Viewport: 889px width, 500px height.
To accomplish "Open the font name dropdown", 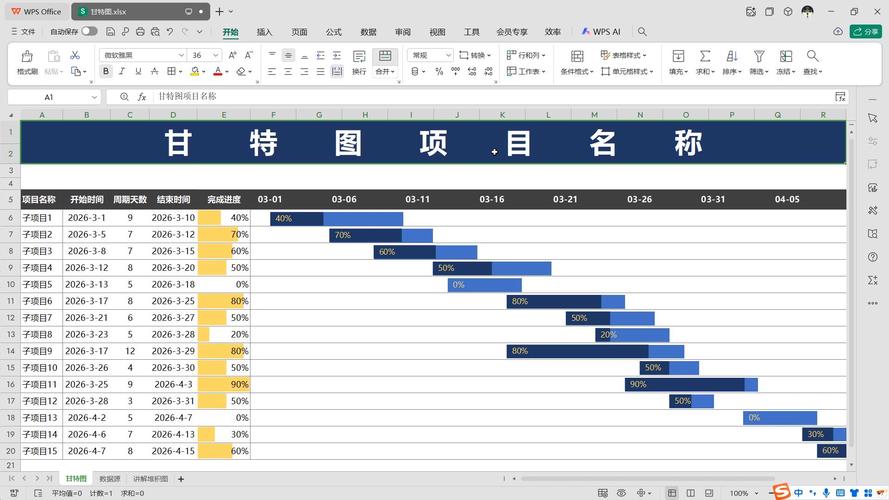I will coord(181,55).
